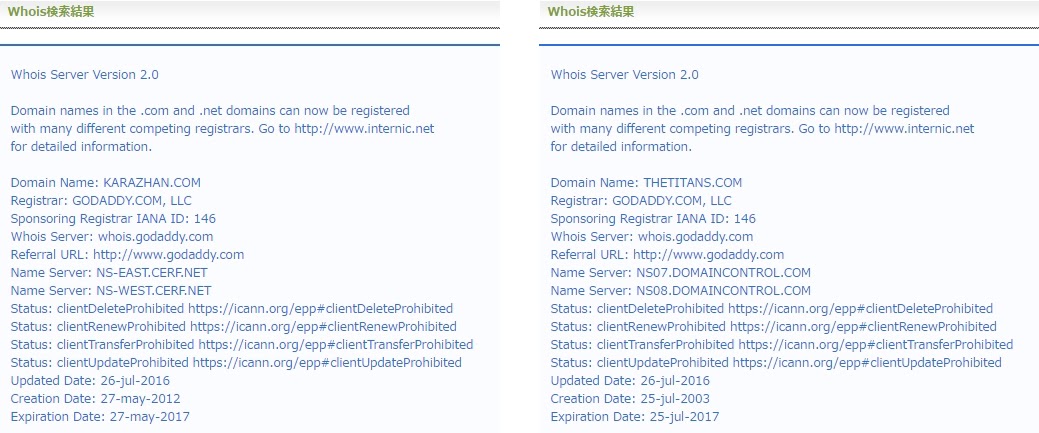Click Name Server NS-EAST.CERF.NET line
The height and width of the screenshot is (433, 1039).
(x=110, y=273)
